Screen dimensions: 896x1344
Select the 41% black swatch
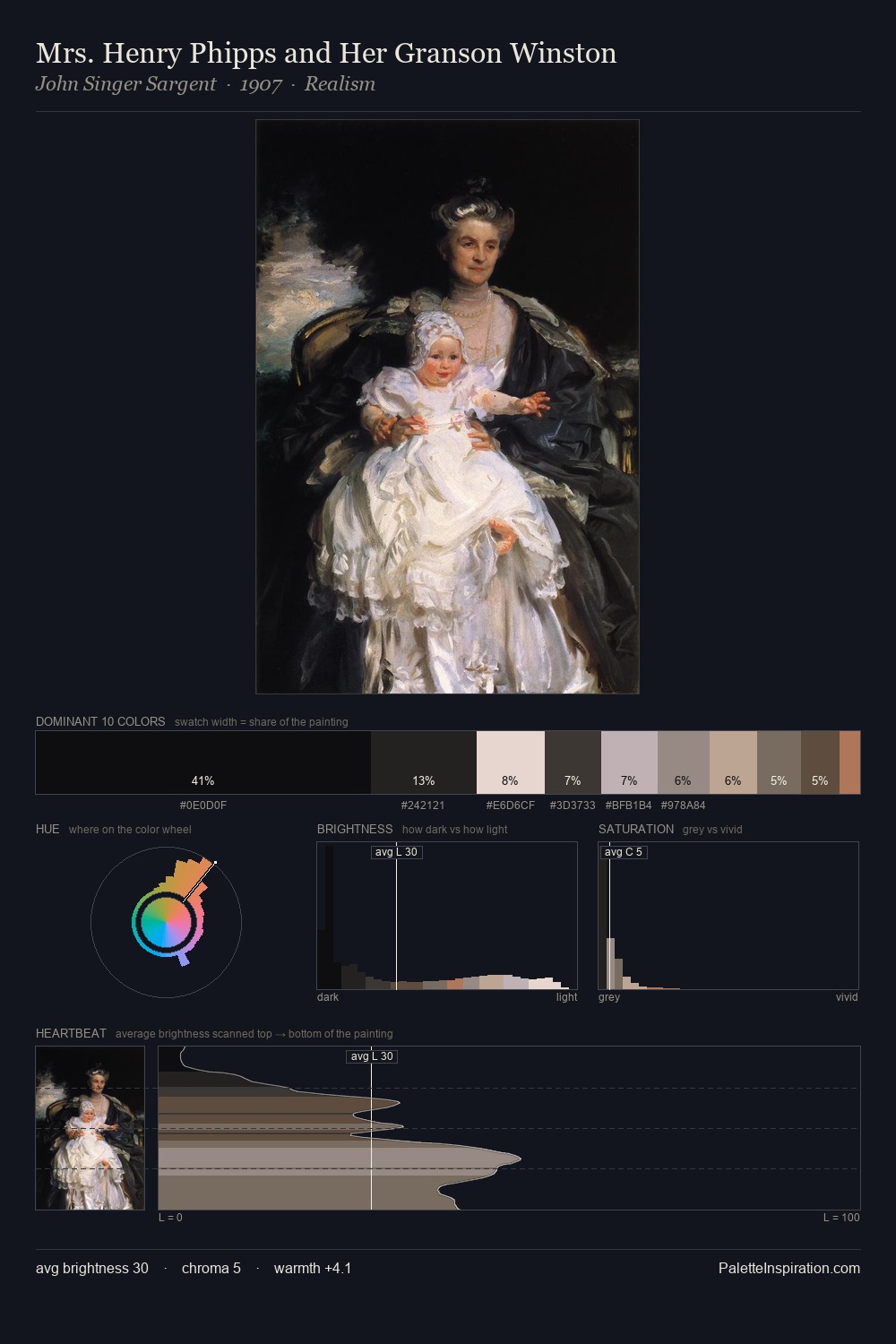[x=203, y=762]
